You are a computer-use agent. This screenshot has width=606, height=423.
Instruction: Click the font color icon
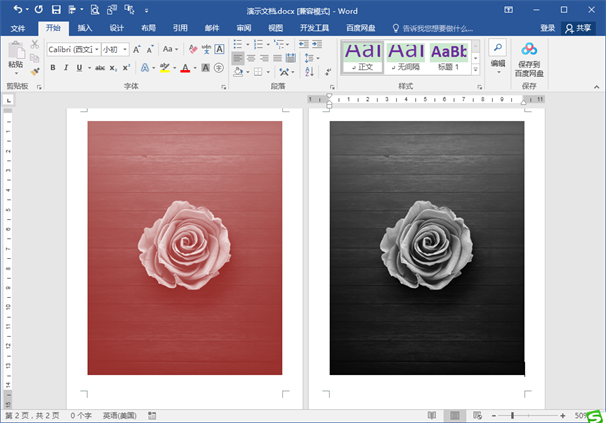185,68
